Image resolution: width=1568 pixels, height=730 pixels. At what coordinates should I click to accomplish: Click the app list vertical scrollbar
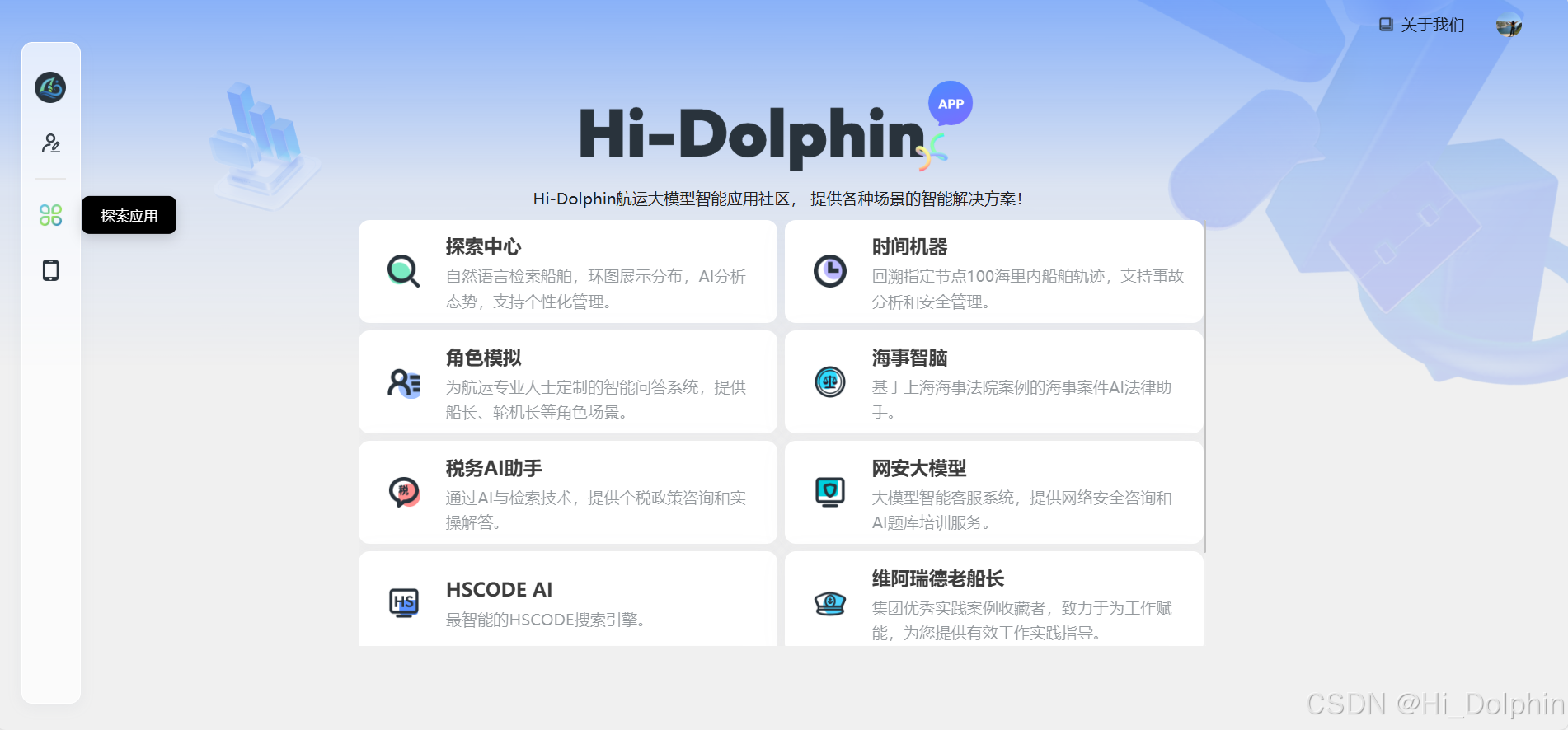[1204, 386]
